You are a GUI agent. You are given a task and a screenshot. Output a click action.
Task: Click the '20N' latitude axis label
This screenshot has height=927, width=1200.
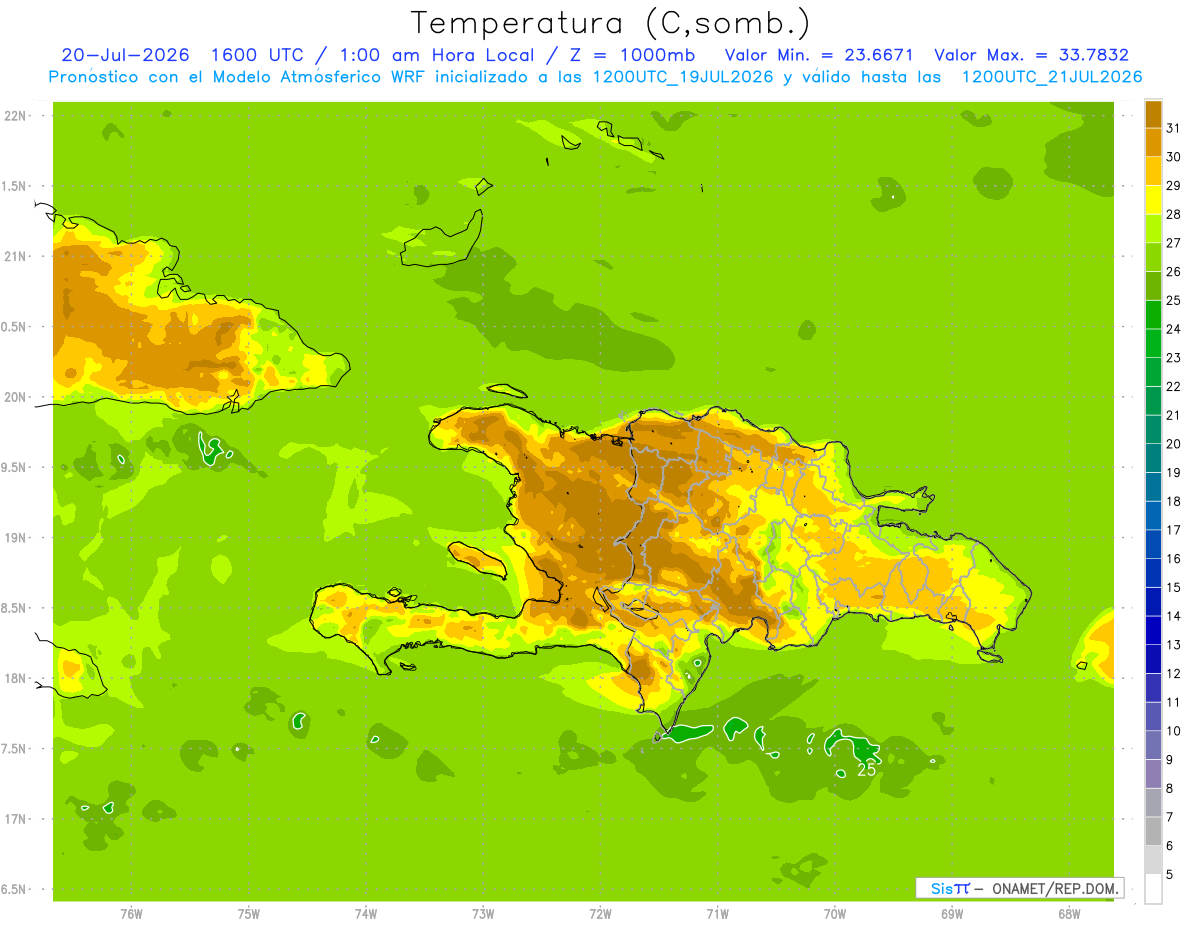tap(16, 397)
